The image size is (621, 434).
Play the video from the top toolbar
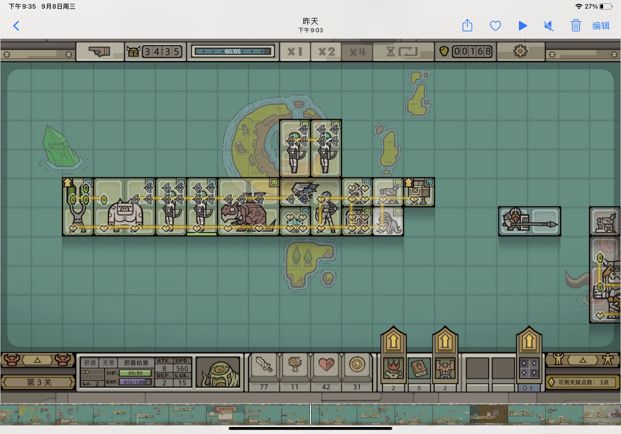coord(522,26)
